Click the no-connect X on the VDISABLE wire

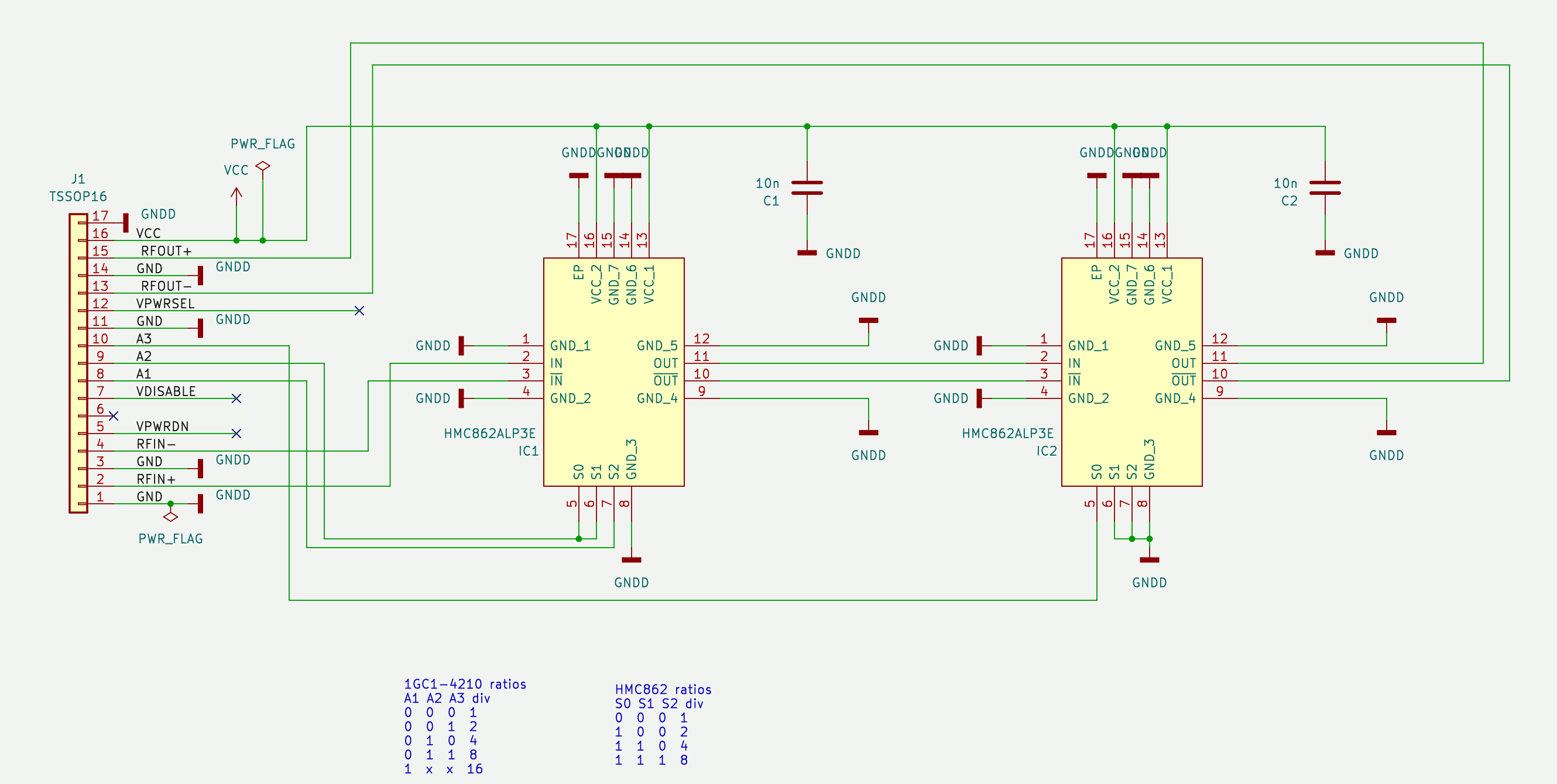236,398
